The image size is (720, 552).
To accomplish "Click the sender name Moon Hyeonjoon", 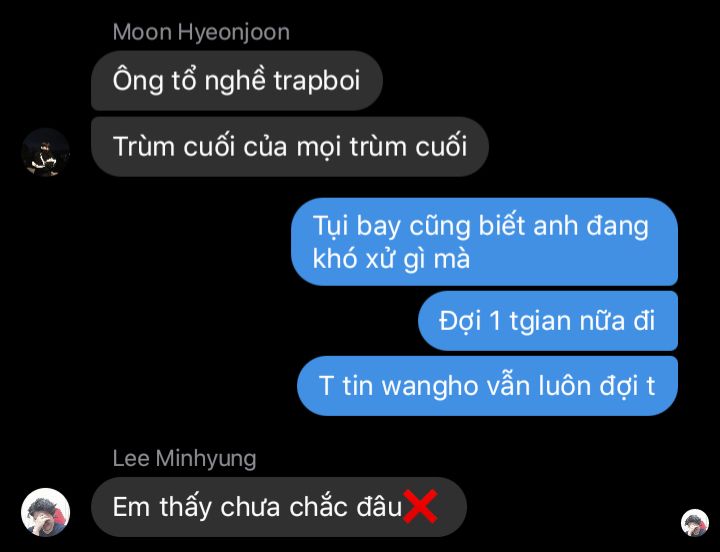I will pos(201,33).
